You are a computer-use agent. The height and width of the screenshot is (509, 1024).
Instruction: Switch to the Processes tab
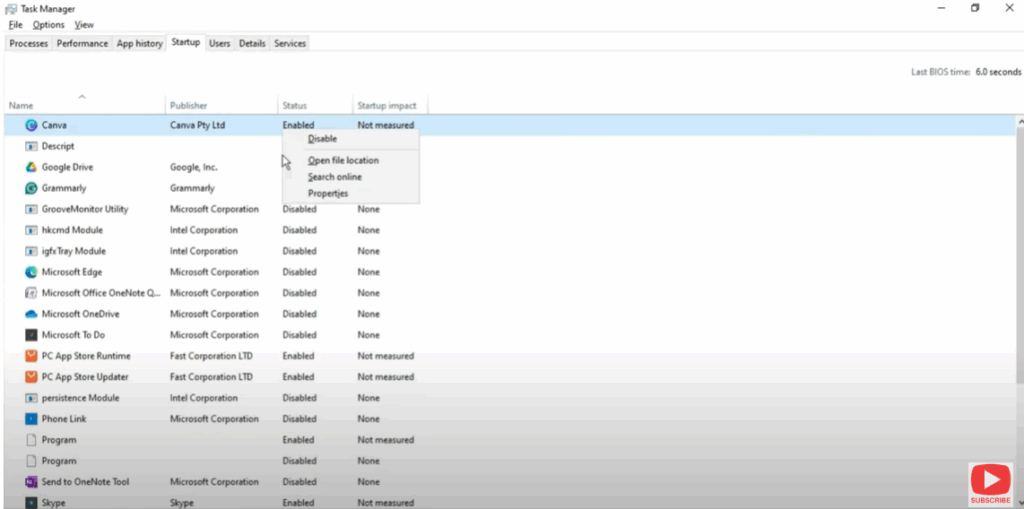[x=29, y=43]
